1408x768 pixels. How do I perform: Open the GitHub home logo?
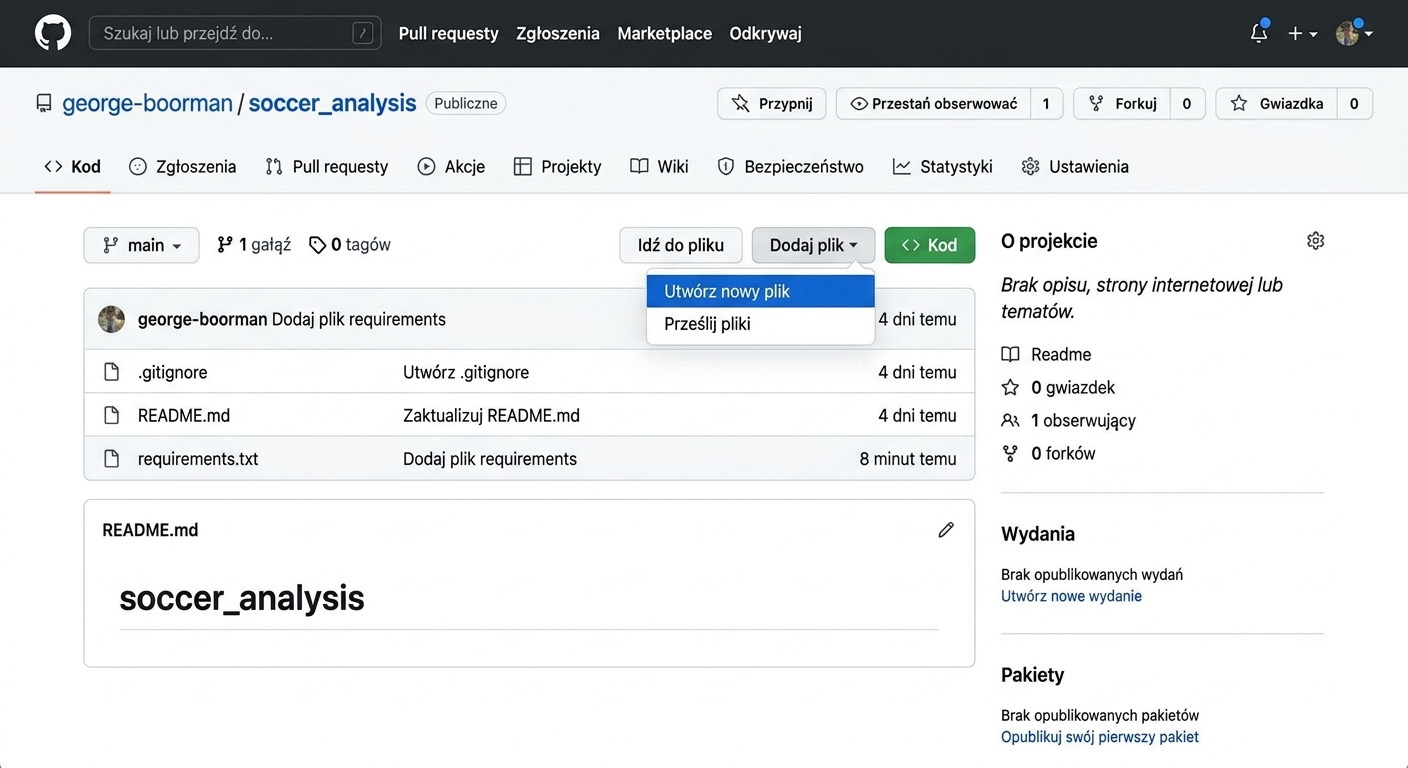[x=53, y=33]
